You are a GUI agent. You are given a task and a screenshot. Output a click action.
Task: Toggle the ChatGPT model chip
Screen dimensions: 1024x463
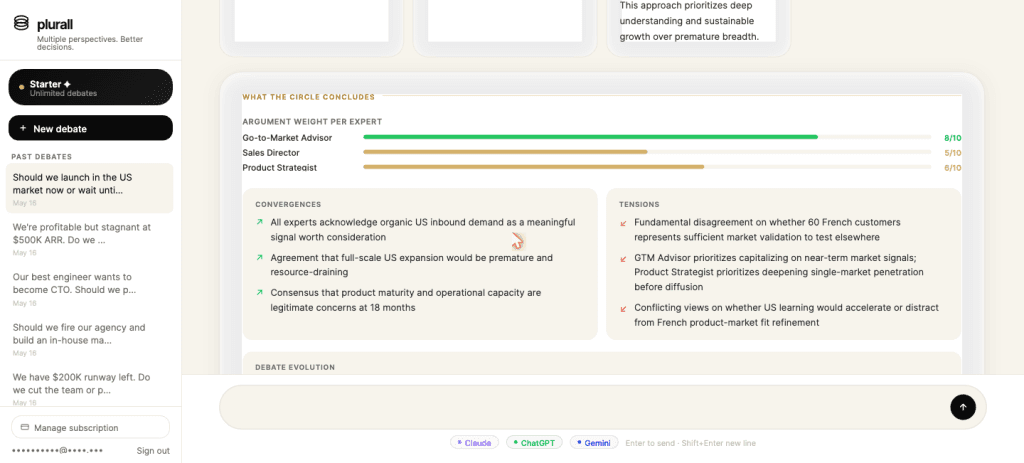(534, 443)
